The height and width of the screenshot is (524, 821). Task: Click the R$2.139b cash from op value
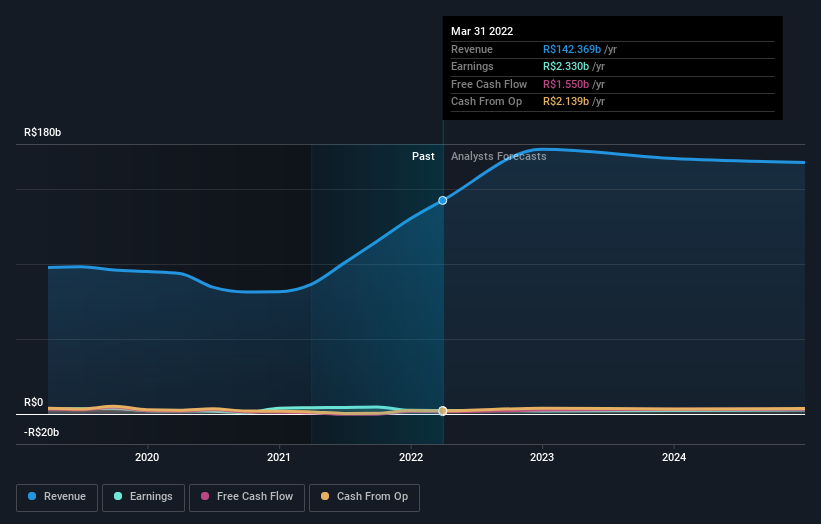[x=566, y=102]
